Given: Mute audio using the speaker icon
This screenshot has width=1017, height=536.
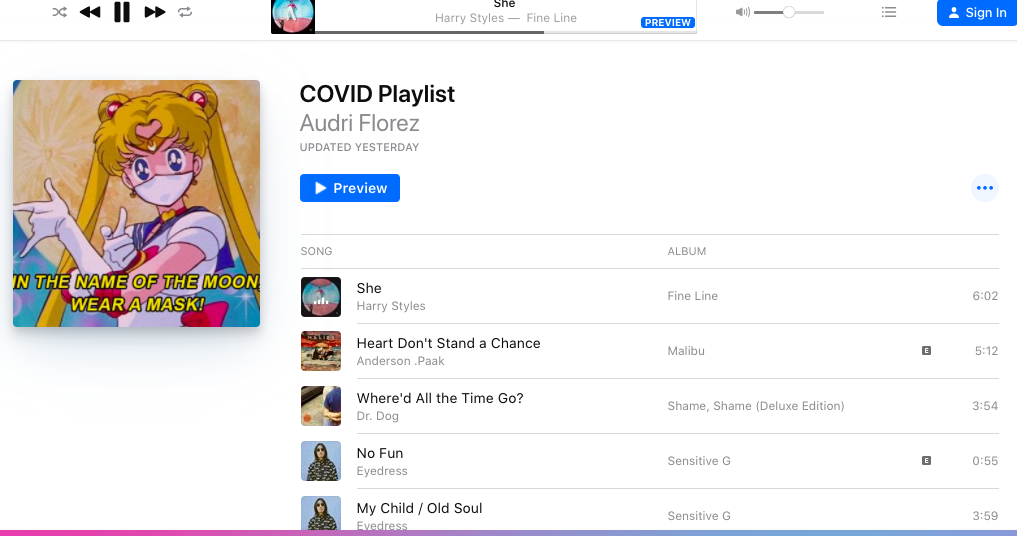Looking at the screenshot, I should tap(743, 12).
